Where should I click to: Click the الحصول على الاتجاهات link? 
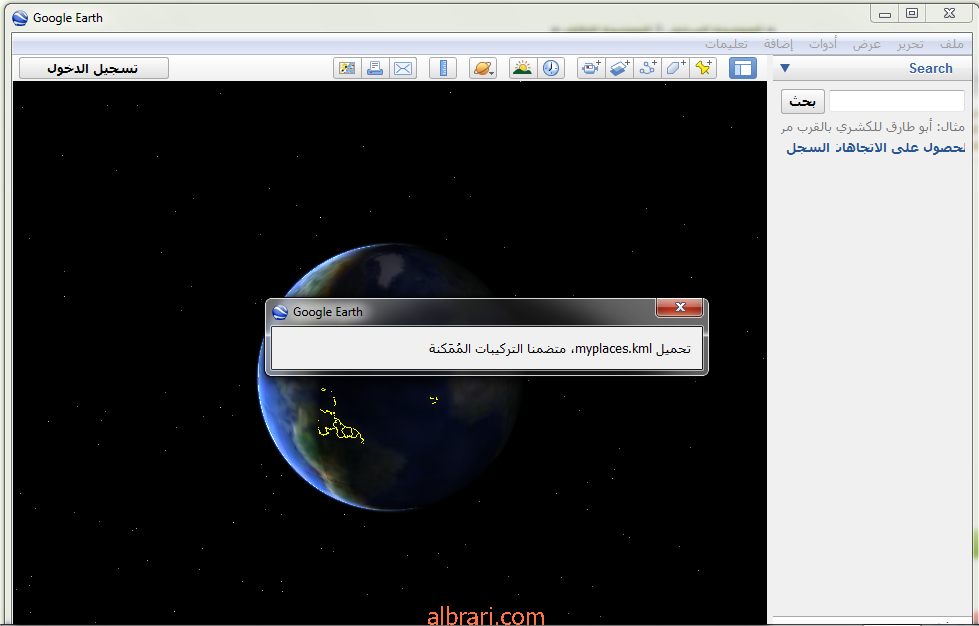pyautogui.click(x=901, y=148)
